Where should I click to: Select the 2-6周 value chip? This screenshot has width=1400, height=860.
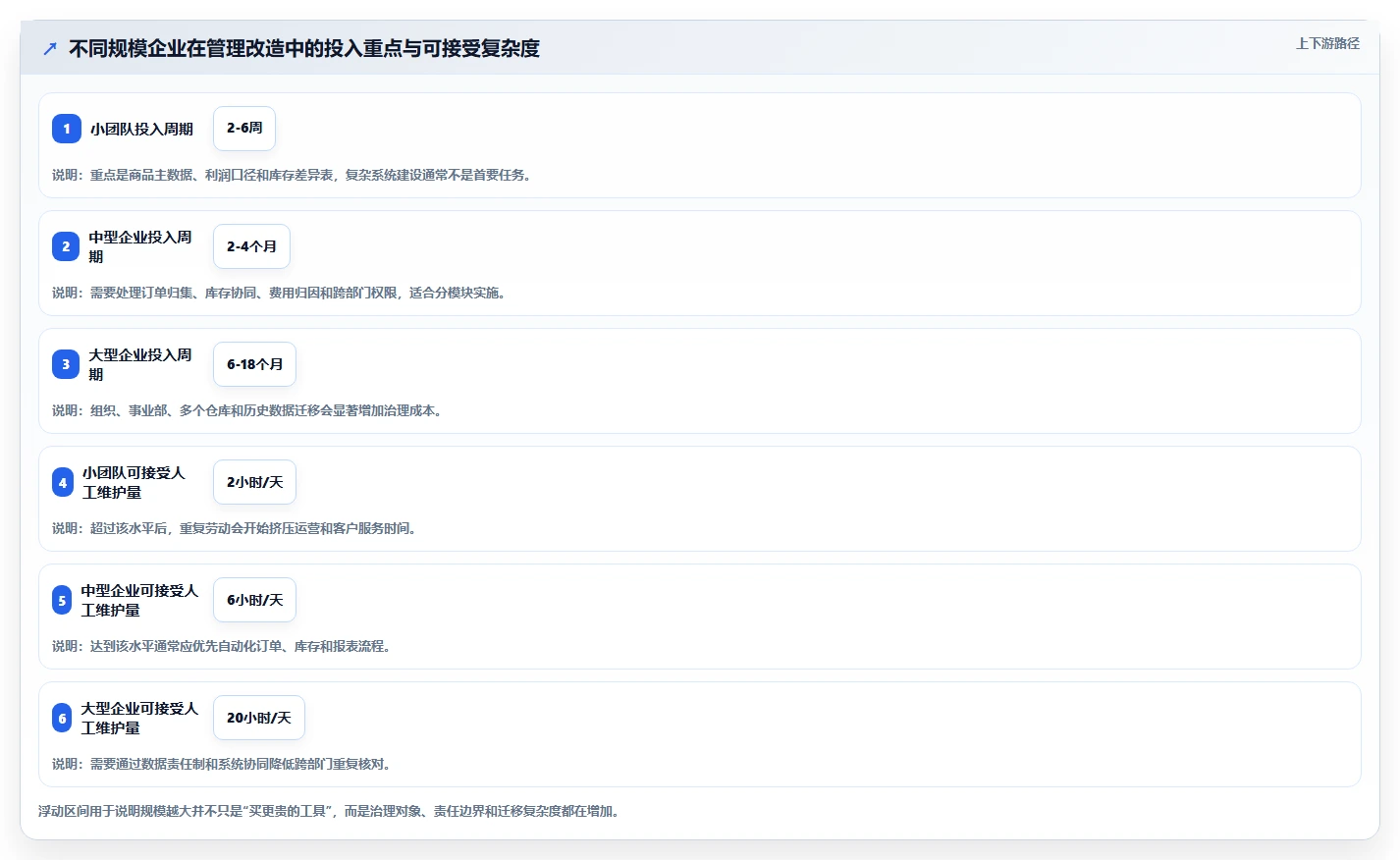click(x=244, y=129)
